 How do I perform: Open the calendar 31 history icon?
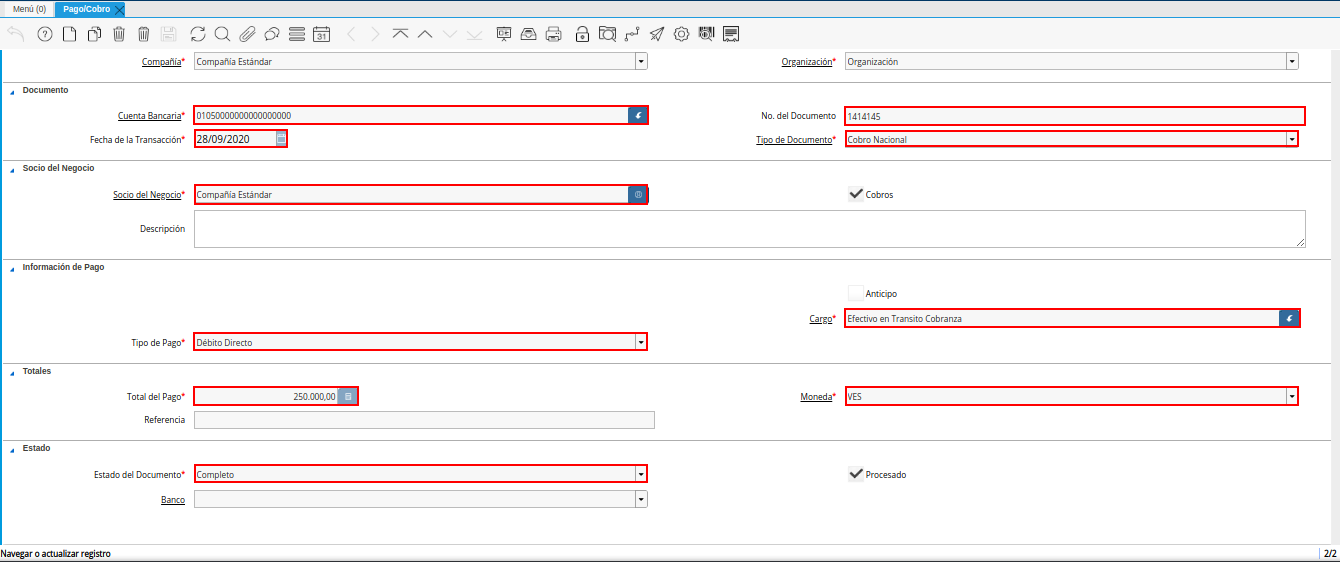[x=321, y=34]
